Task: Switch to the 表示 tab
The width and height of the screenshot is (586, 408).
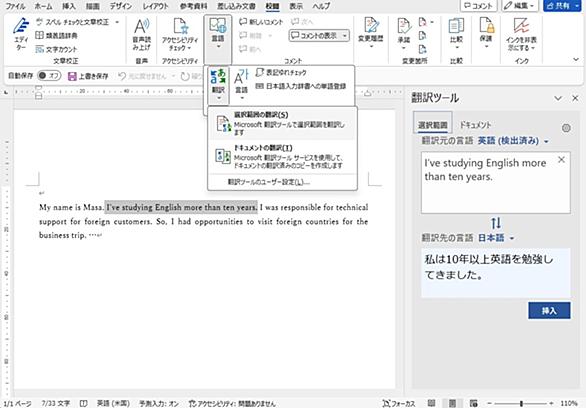Action: point(296,6)
